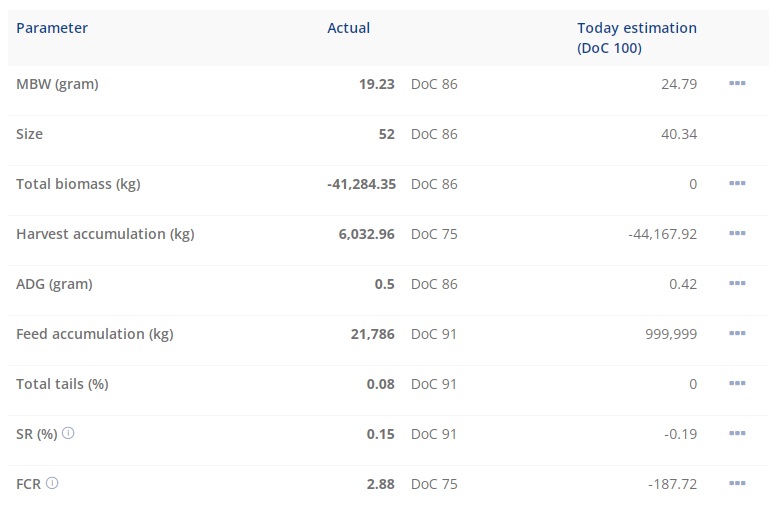Viewport: 769px width, 520px height.
Task: Click DoC 75 label in Harvest accumulation row
Action: coord(434,234)
